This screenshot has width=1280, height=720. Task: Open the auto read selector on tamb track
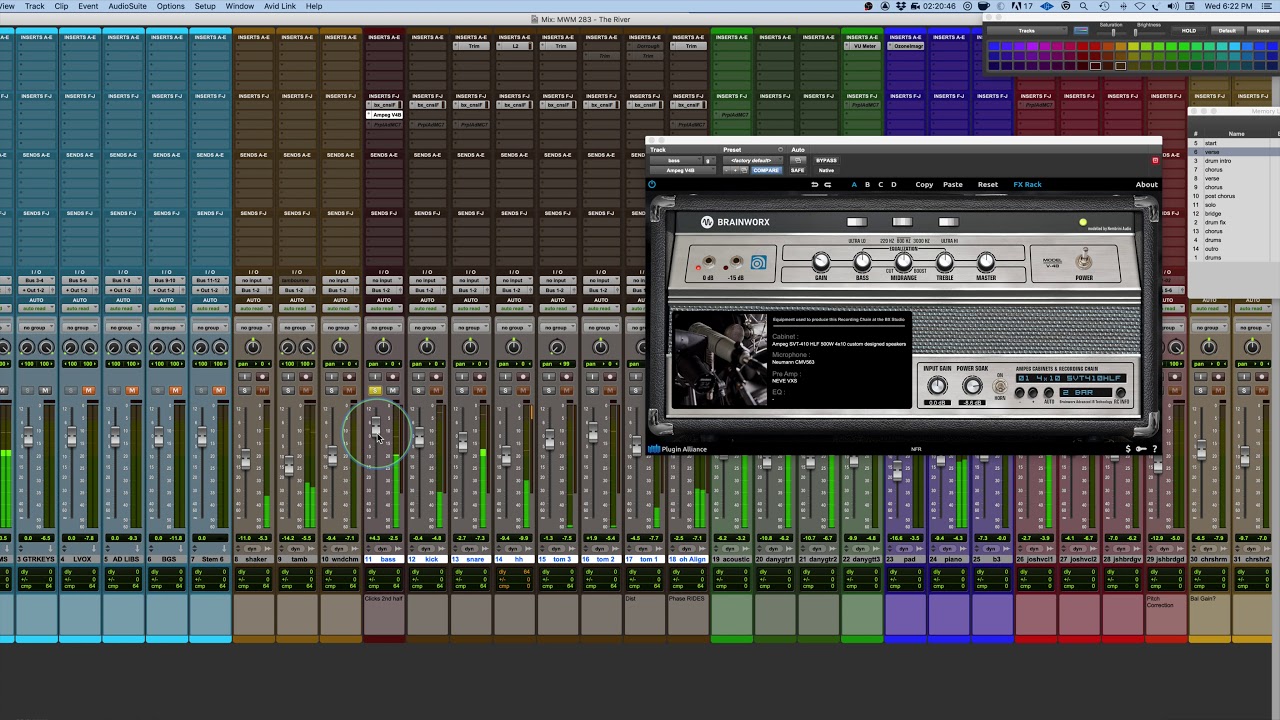click(x=297, y=308)
